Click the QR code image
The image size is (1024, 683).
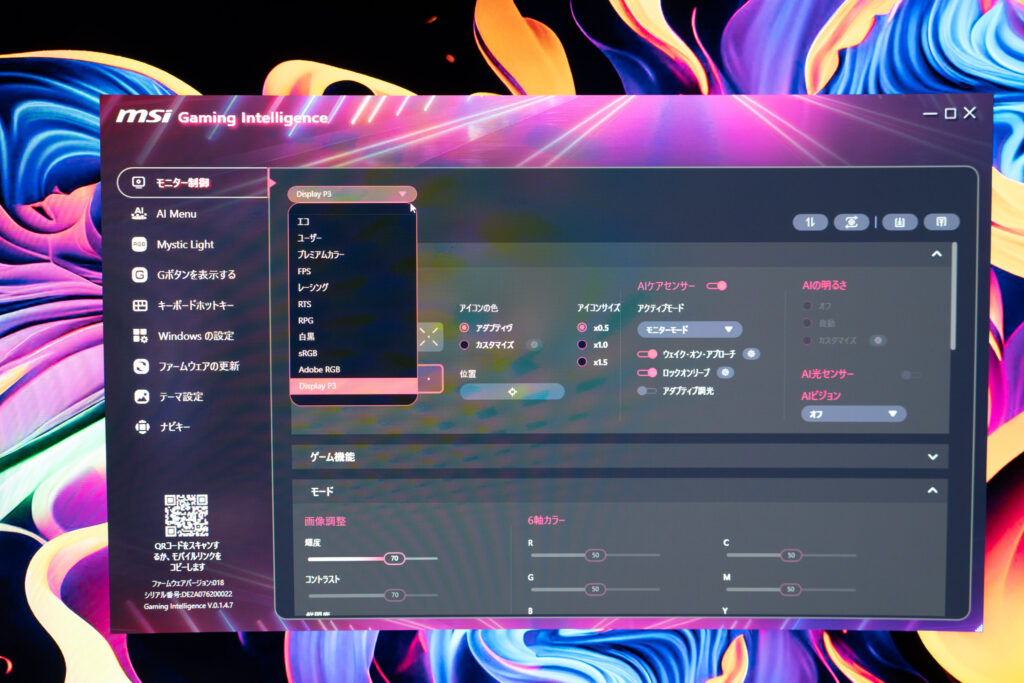[x=186, y=515]
